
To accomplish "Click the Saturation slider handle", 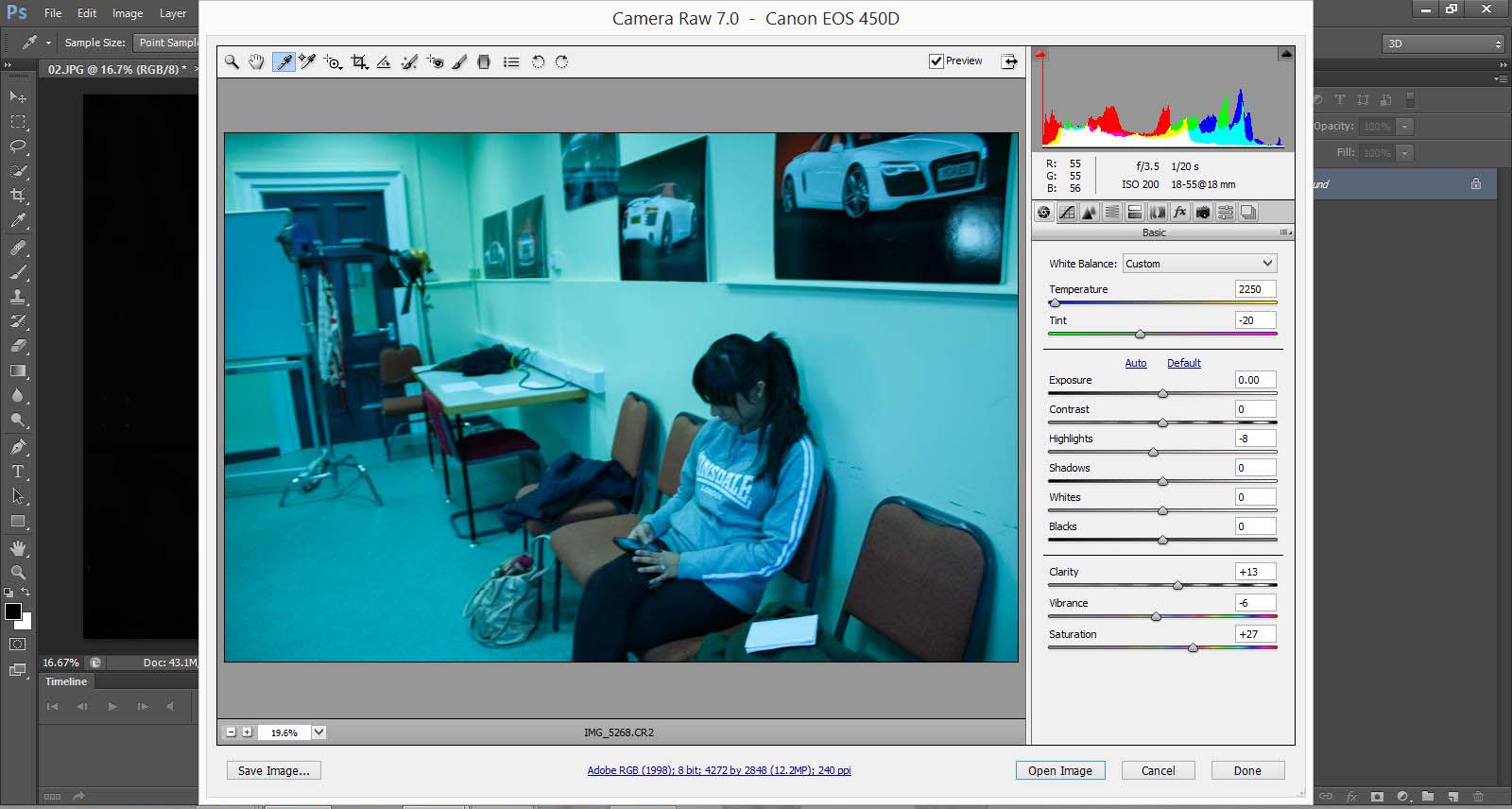I will 1193,648.
